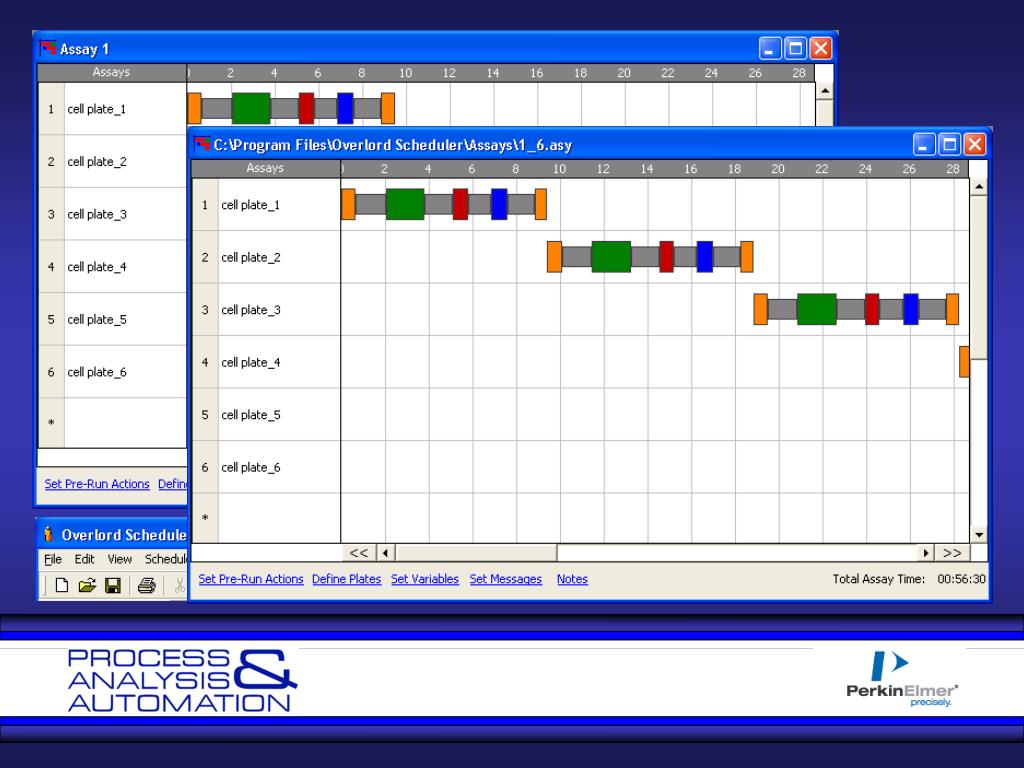Click the up scroll arrow in Assay 1 window
The image size is (1024, 768).
coord(824,91)
